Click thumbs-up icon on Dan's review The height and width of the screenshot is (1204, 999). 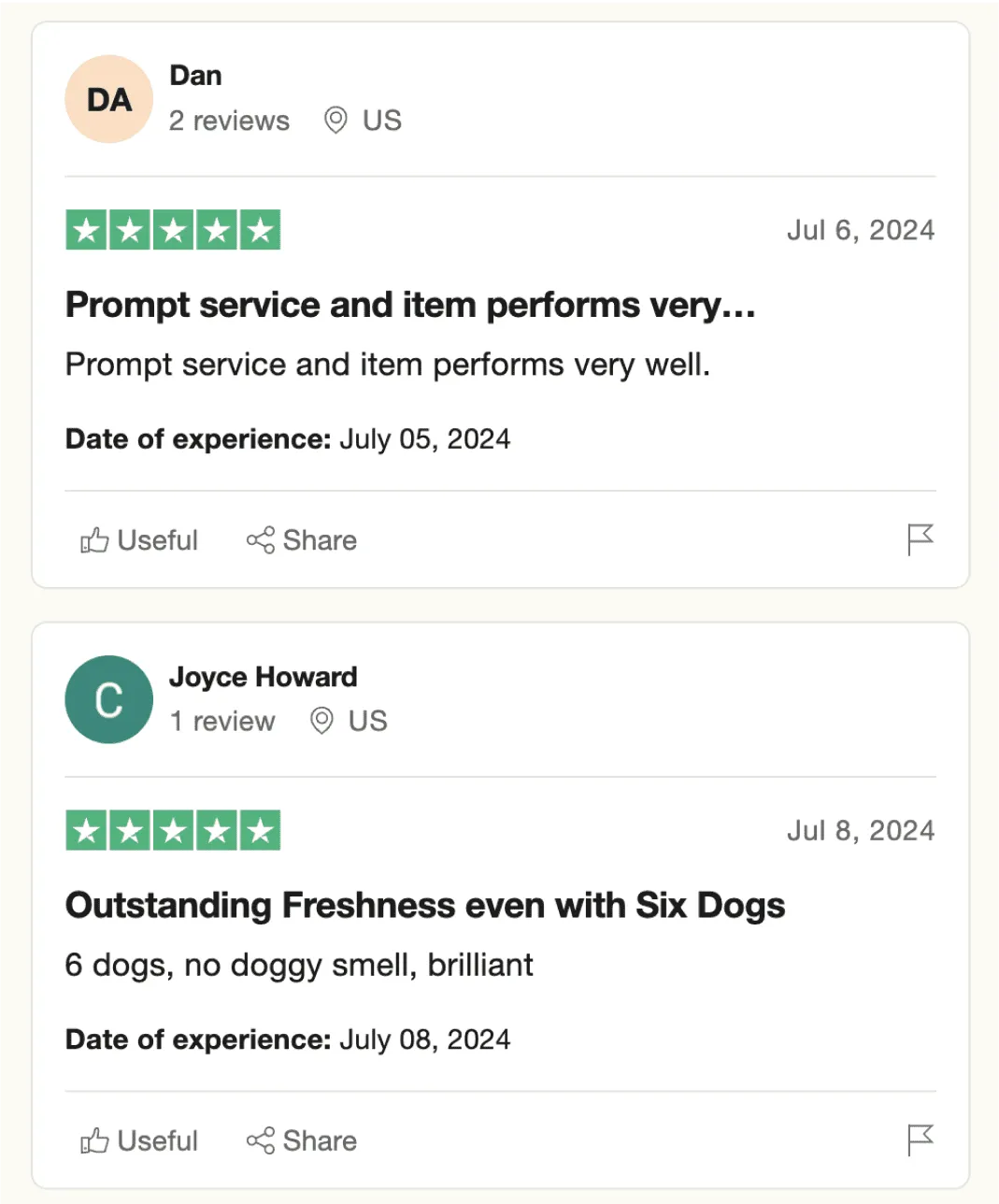pyautogui.click(x=94, y=540)
